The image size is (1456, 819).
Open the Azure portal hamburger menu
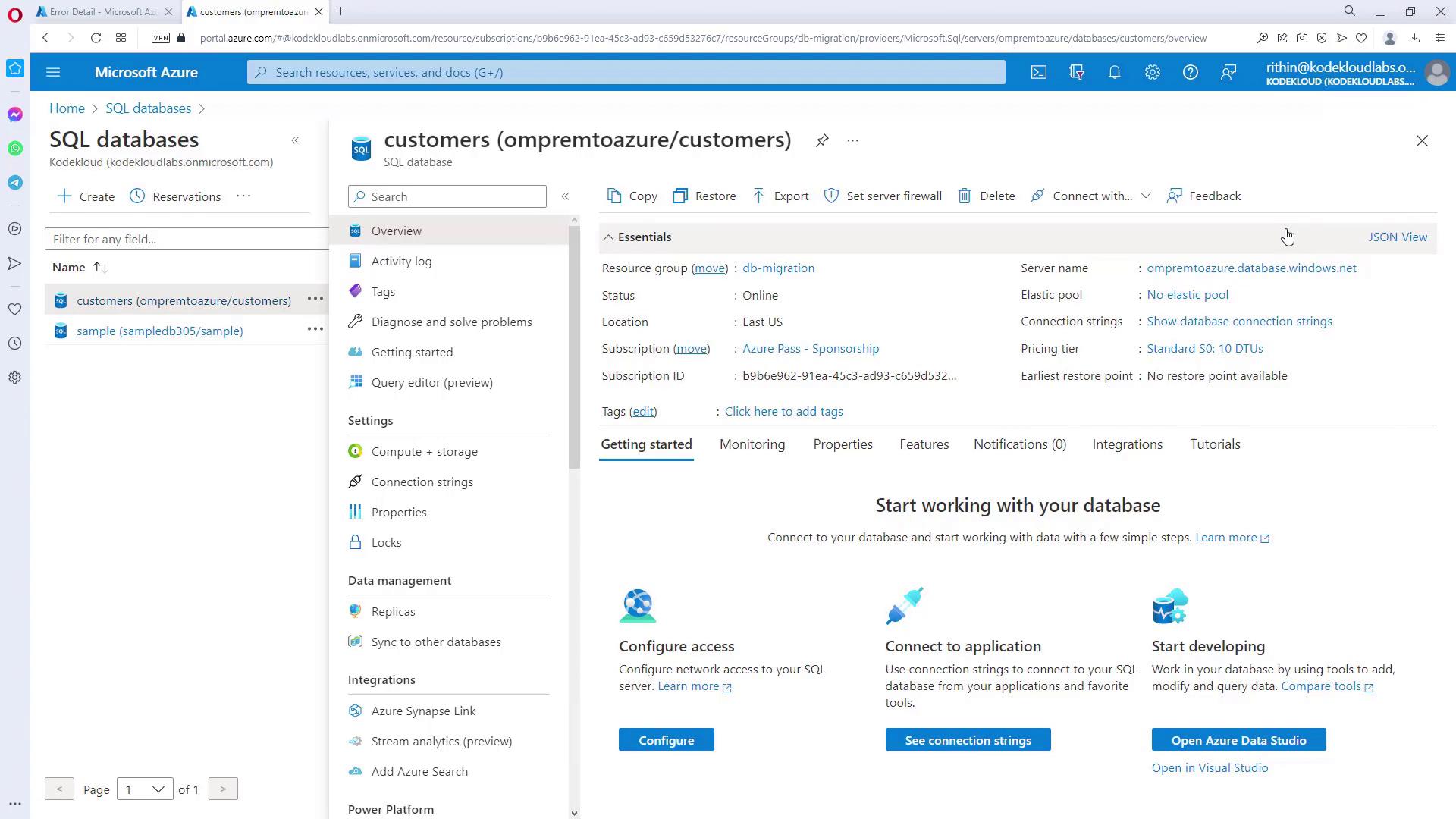click(53, 72)
